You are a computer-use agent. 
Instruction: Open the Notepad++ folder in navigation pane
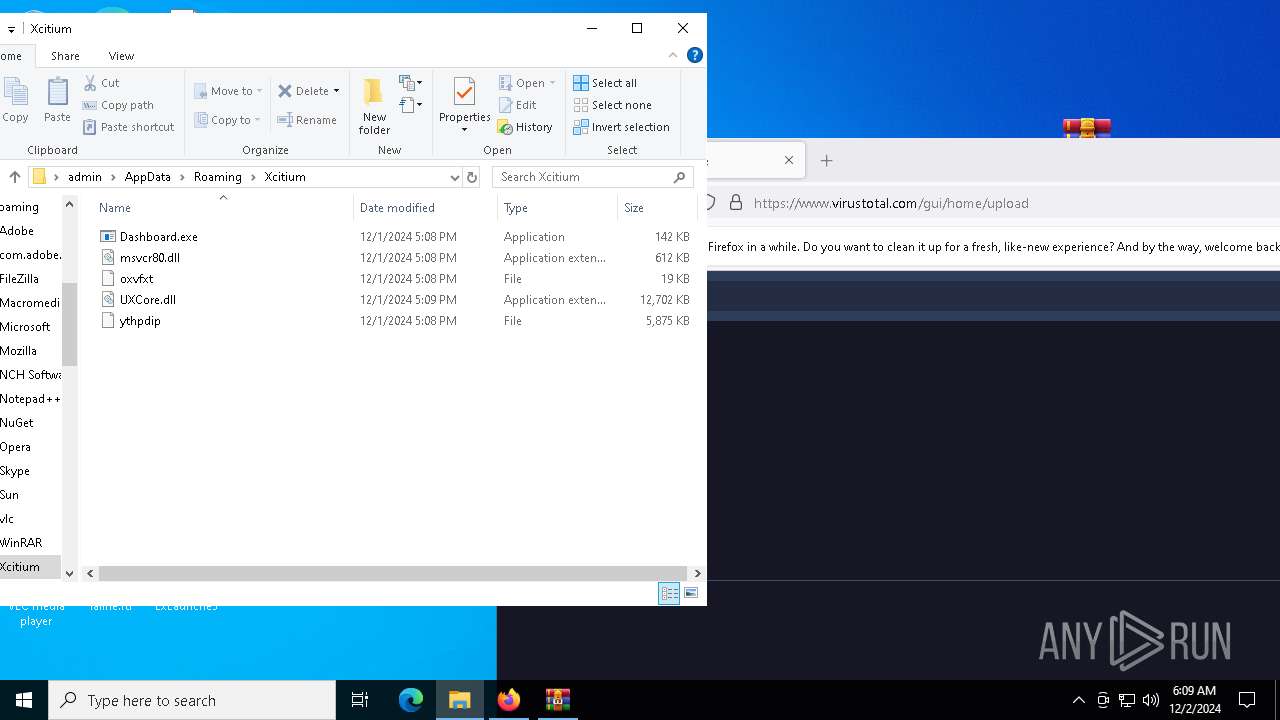pyautogui.click(x=30, y=399)
